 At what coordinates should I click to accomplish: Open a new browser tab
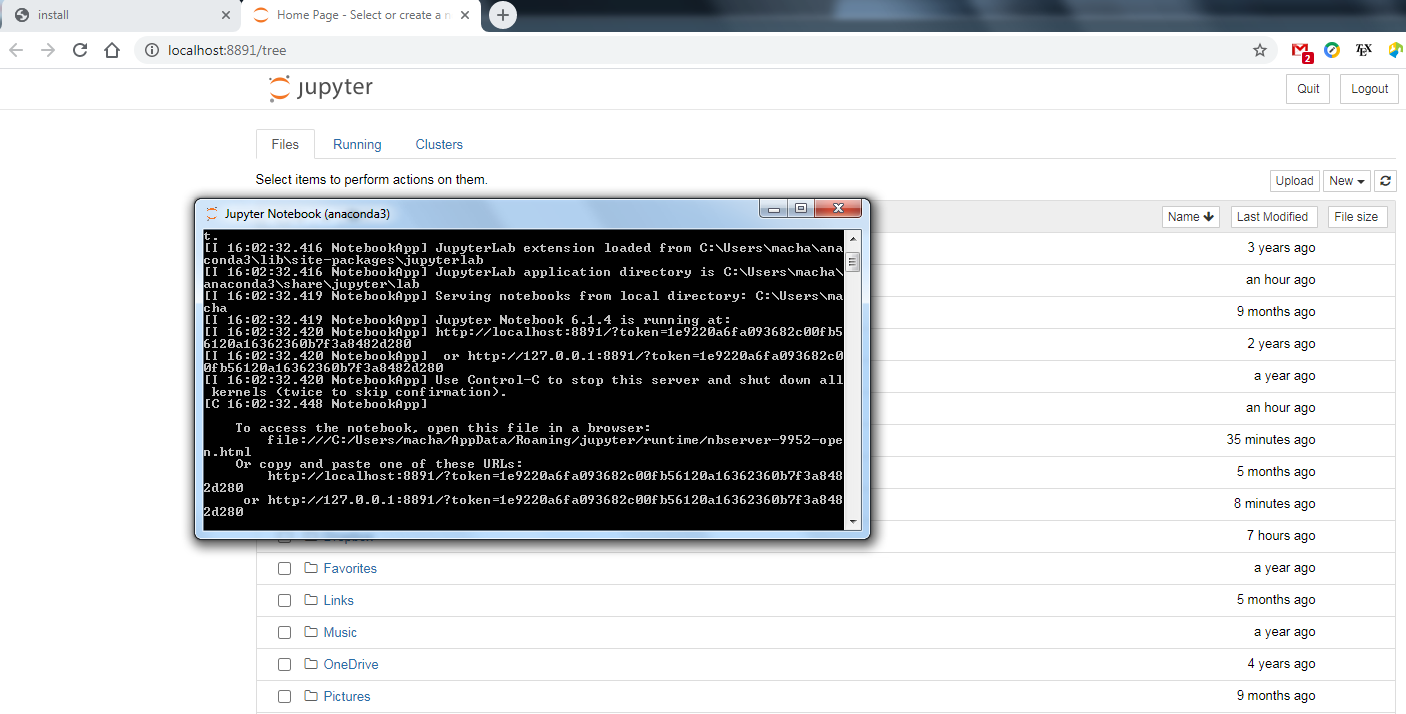pos(503,15)
